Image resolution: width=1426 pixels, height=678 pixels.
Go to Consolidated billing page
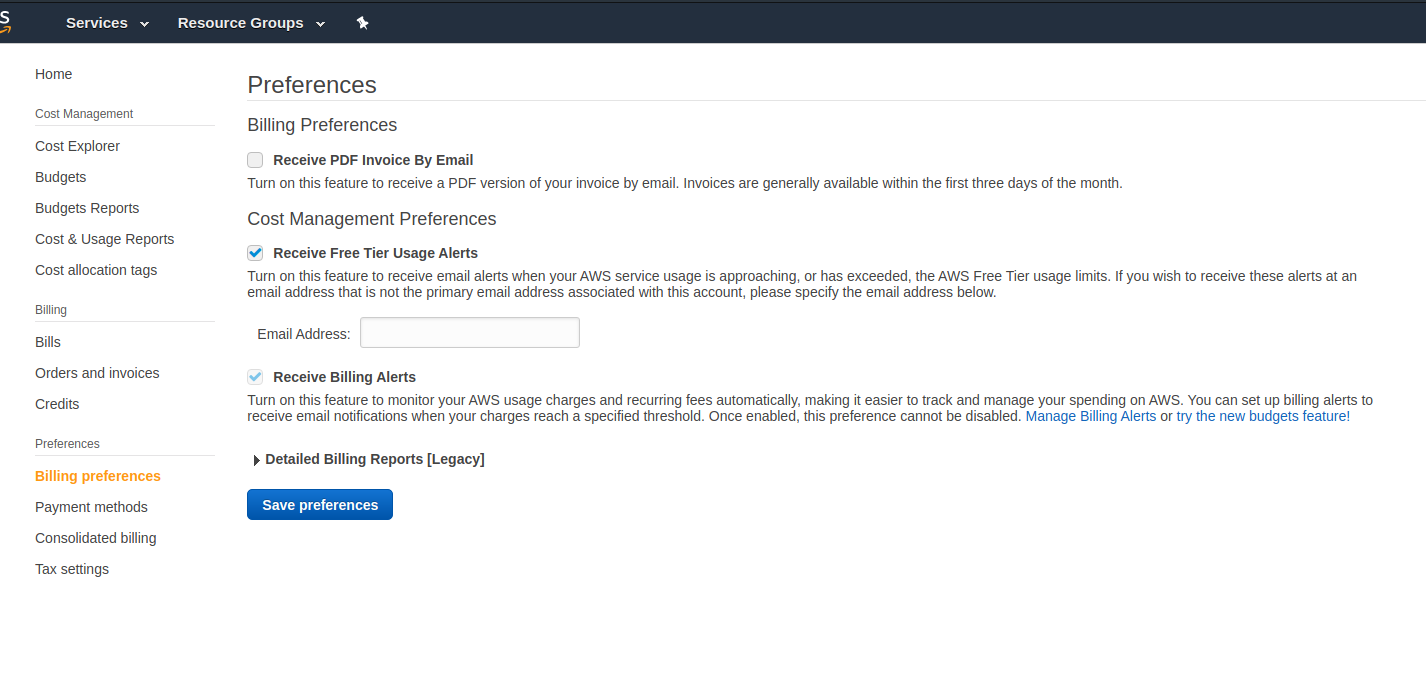click(95, 538)
